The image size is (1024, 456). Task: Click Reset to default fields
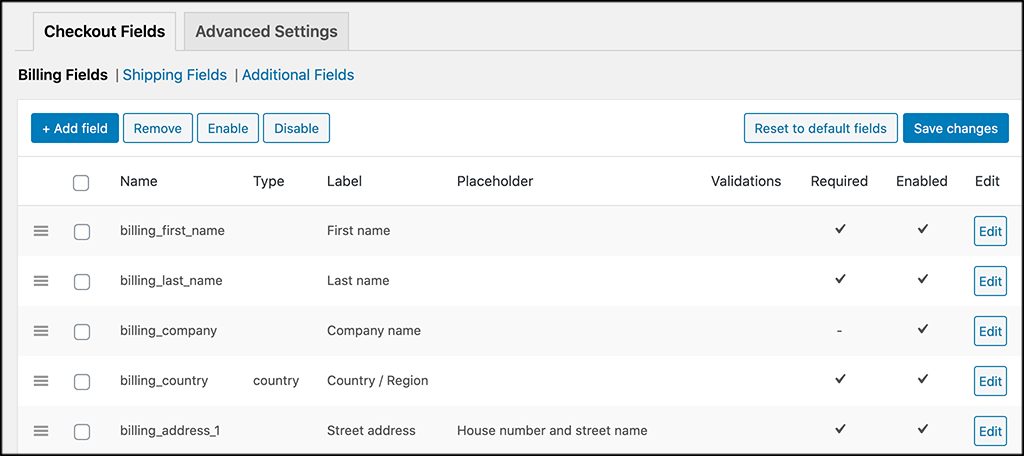(820, 128)
